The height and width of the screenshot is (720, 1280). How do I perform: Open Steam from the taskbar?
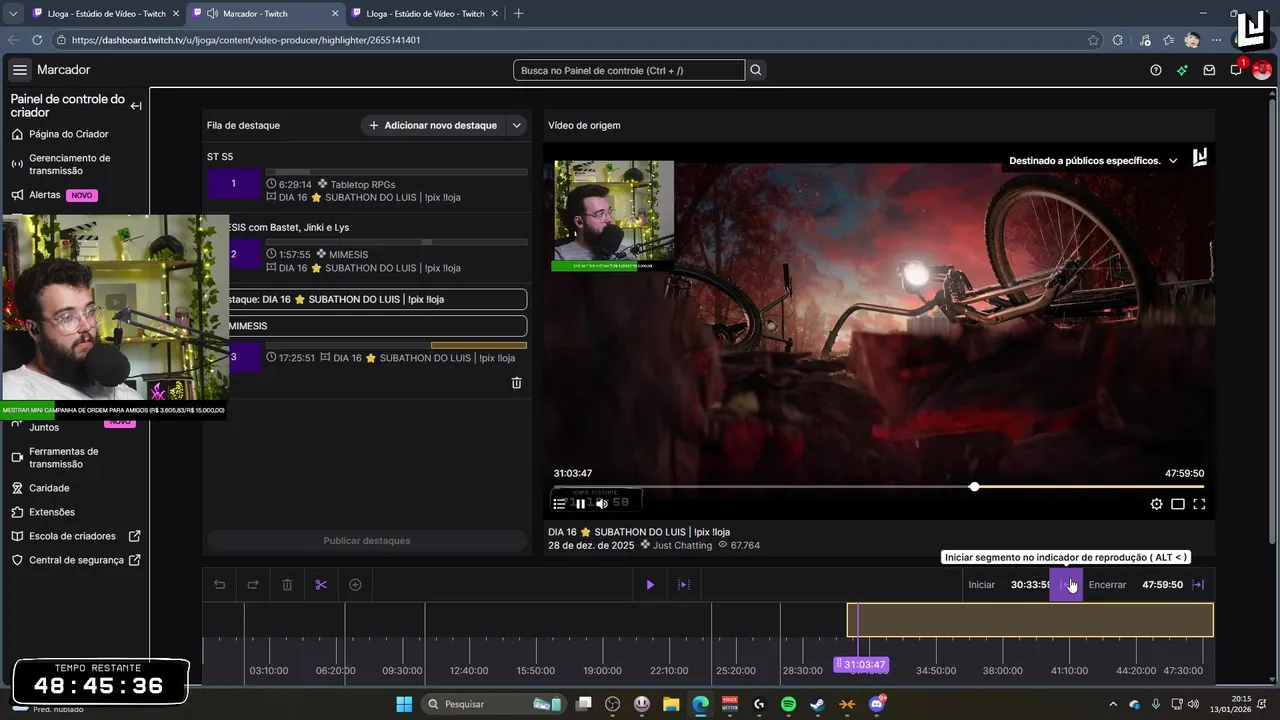pyautogui.click(x=817, y=704)
